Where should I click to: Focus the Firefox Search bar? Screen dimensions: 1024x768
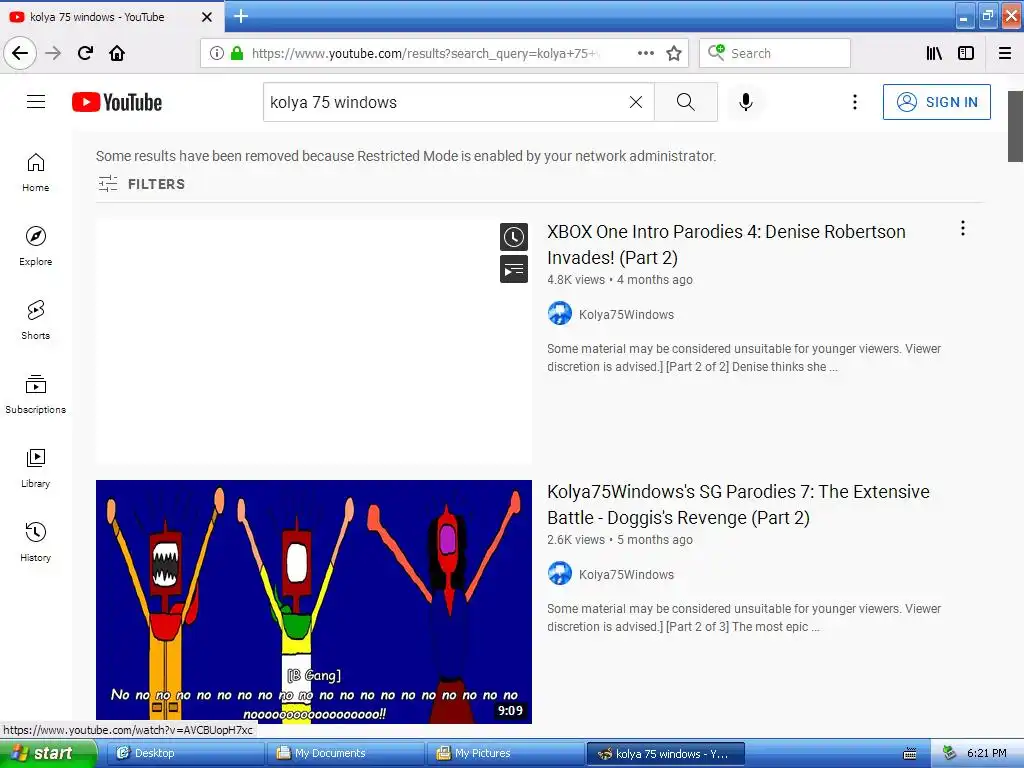click(775, 53)
